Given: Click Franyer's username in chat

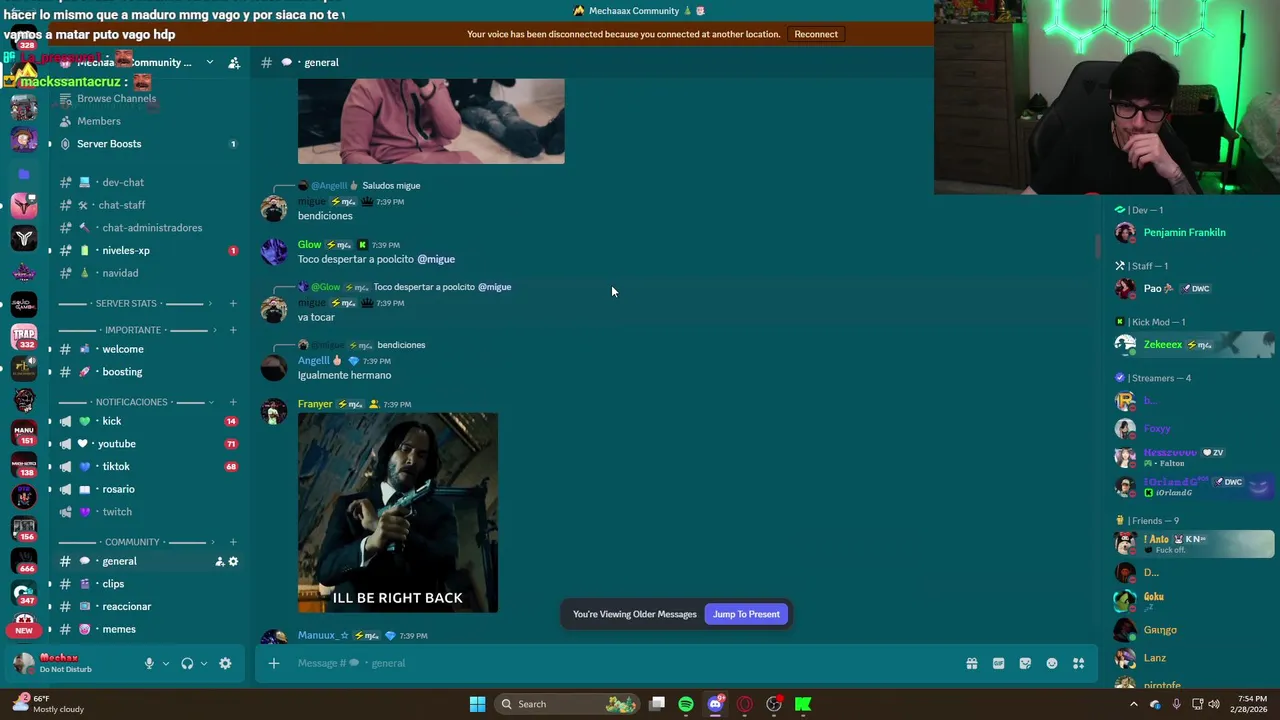Looking at the screenshot, I should [315, 404].
